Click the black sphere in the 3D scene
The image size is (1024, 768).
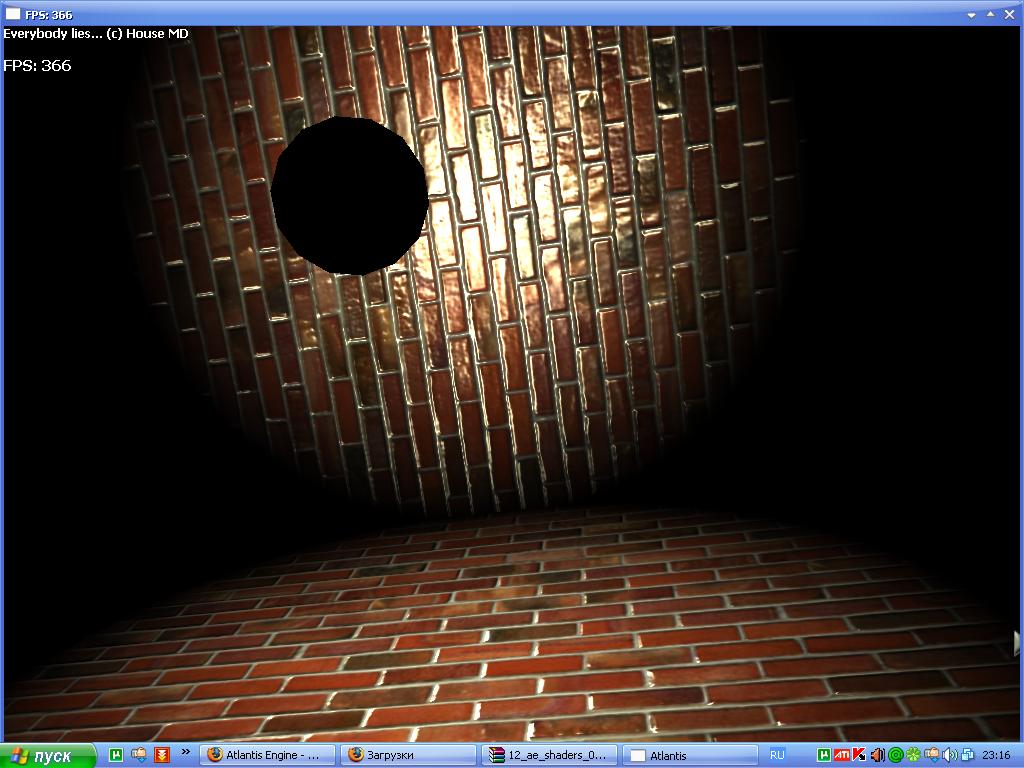349,195
